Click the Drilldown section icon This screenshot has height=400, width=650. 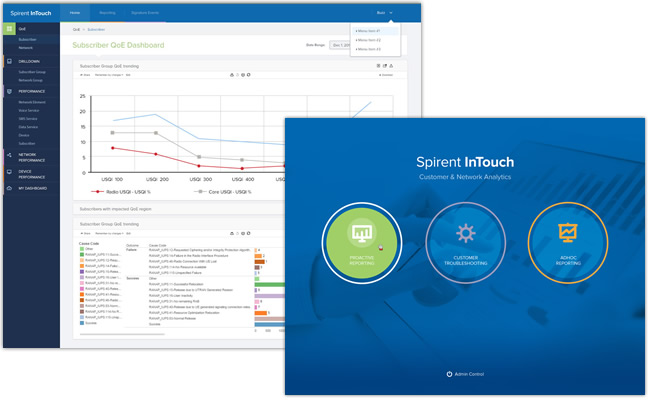tap(9, 61)
